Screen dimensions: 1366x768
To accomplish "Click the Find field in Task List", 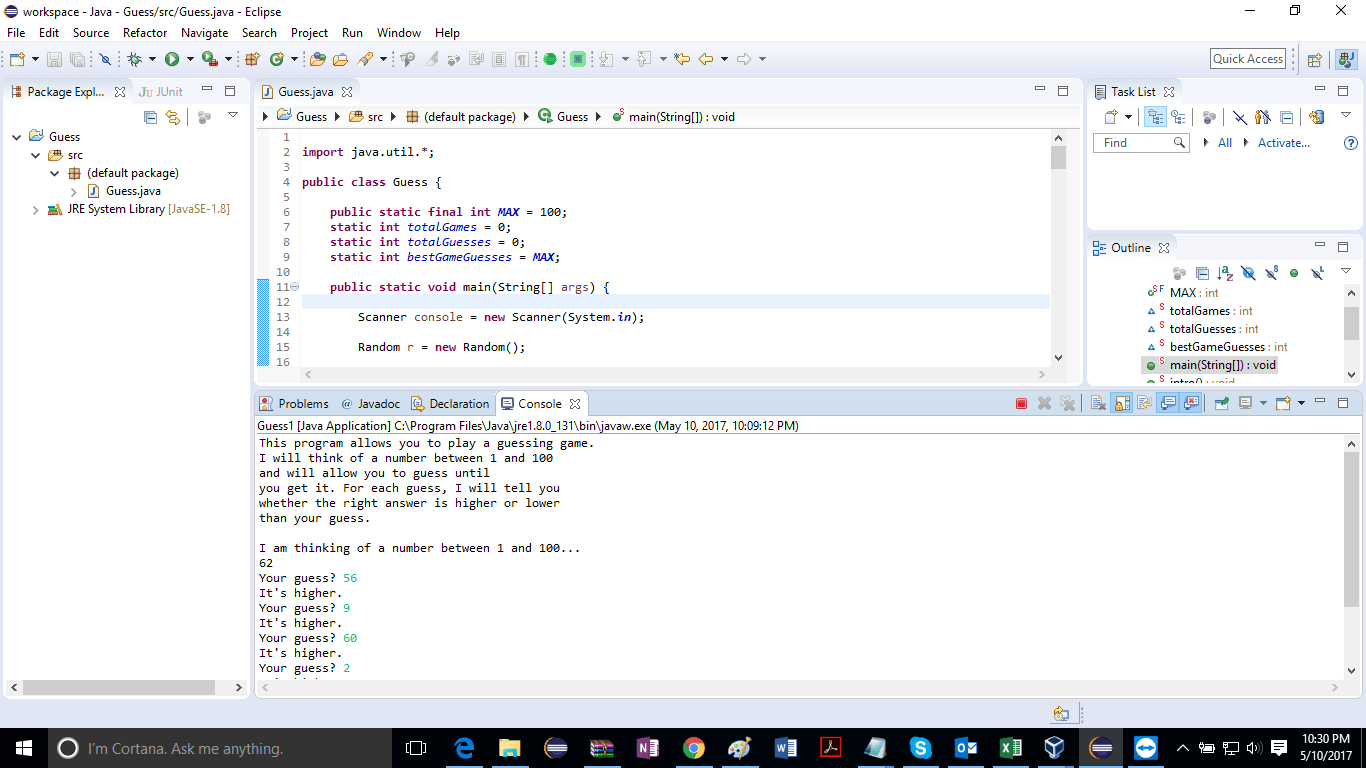I will pos(1141,143).
